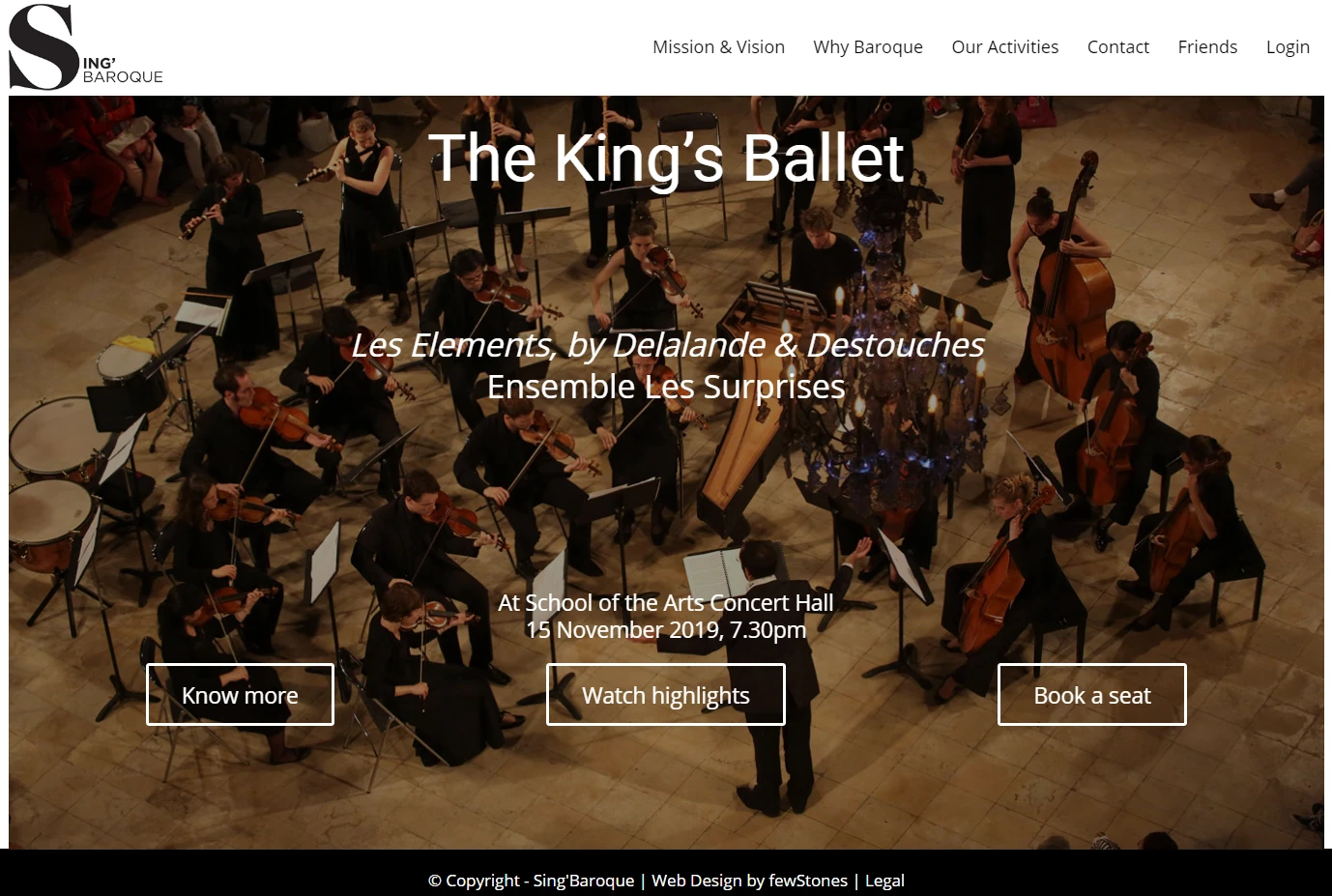Viewport: 1332px width, 896px height.
Task: Click the Sing'Baroque logo
Action: [x=85, y=47]
